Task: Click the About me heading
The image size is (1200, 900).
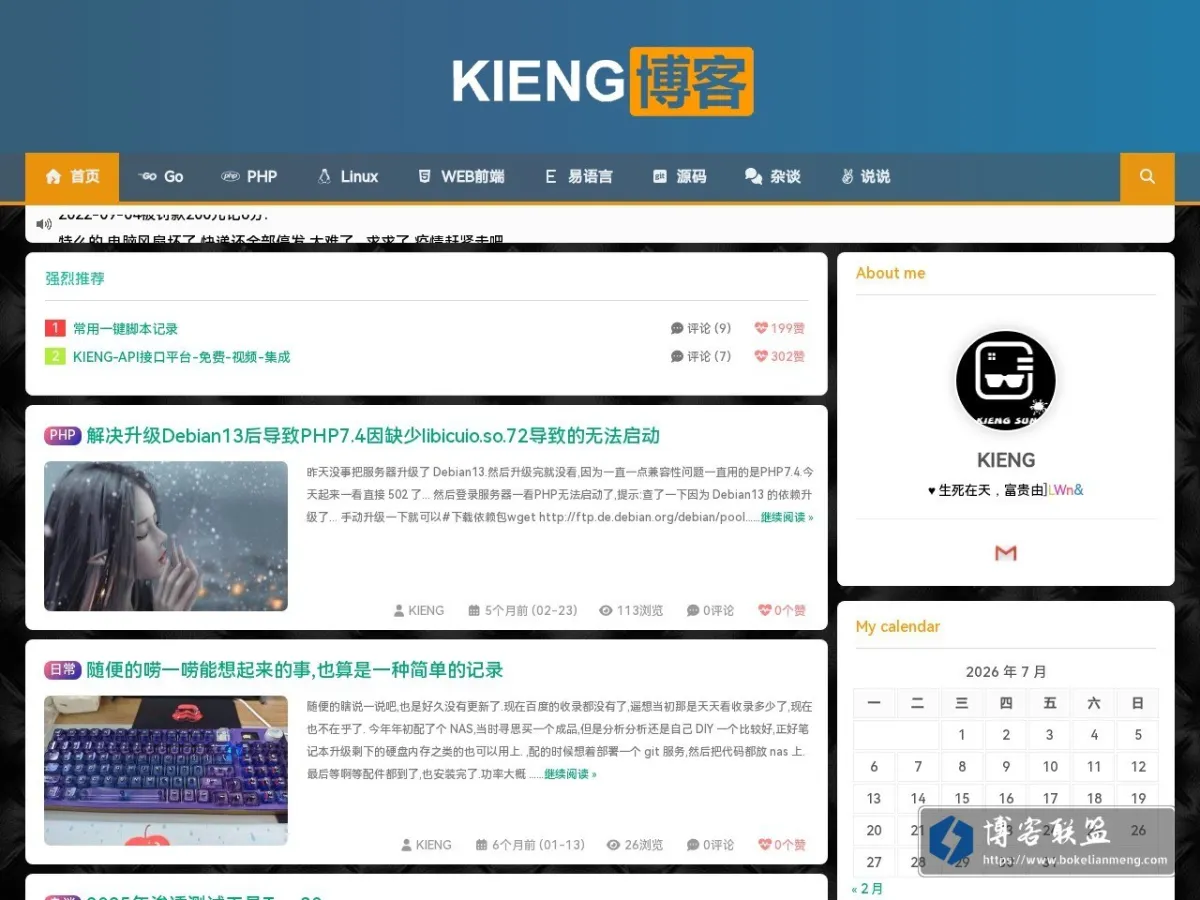Action: pos(890,273)
